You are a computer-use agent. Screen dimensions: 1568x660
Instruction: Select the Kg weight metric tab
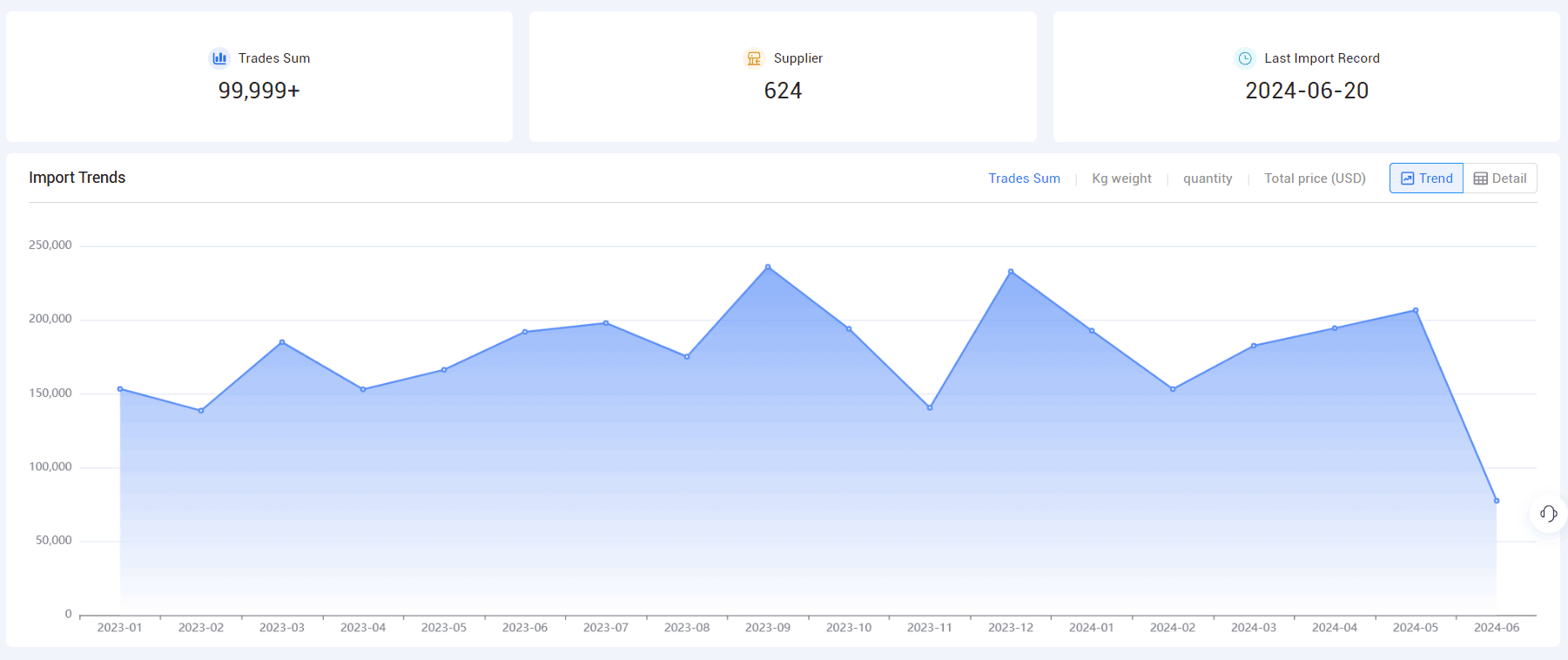1121,178
